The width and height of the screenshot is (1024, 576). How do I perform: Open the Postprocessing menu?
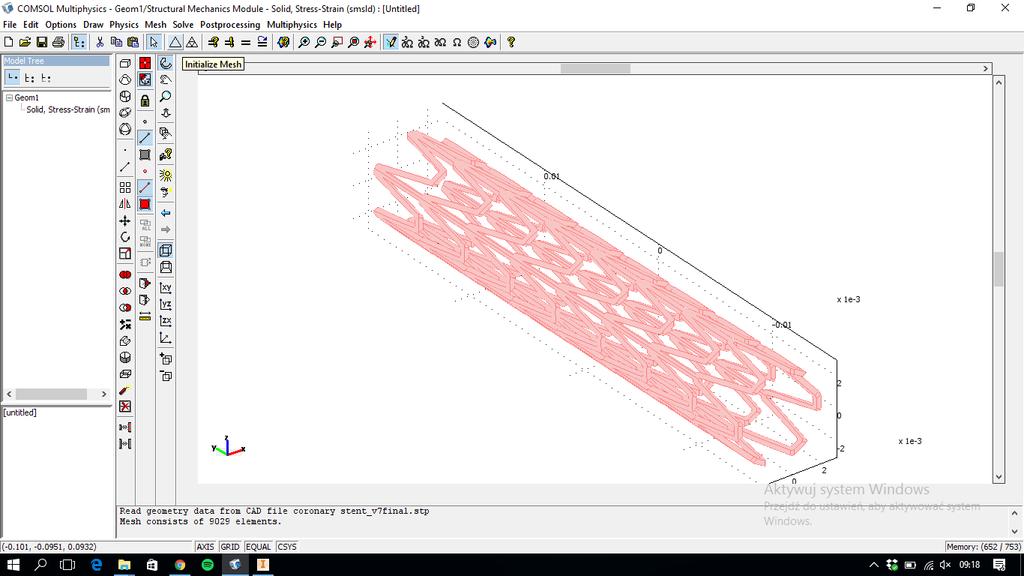pos(230,25)
